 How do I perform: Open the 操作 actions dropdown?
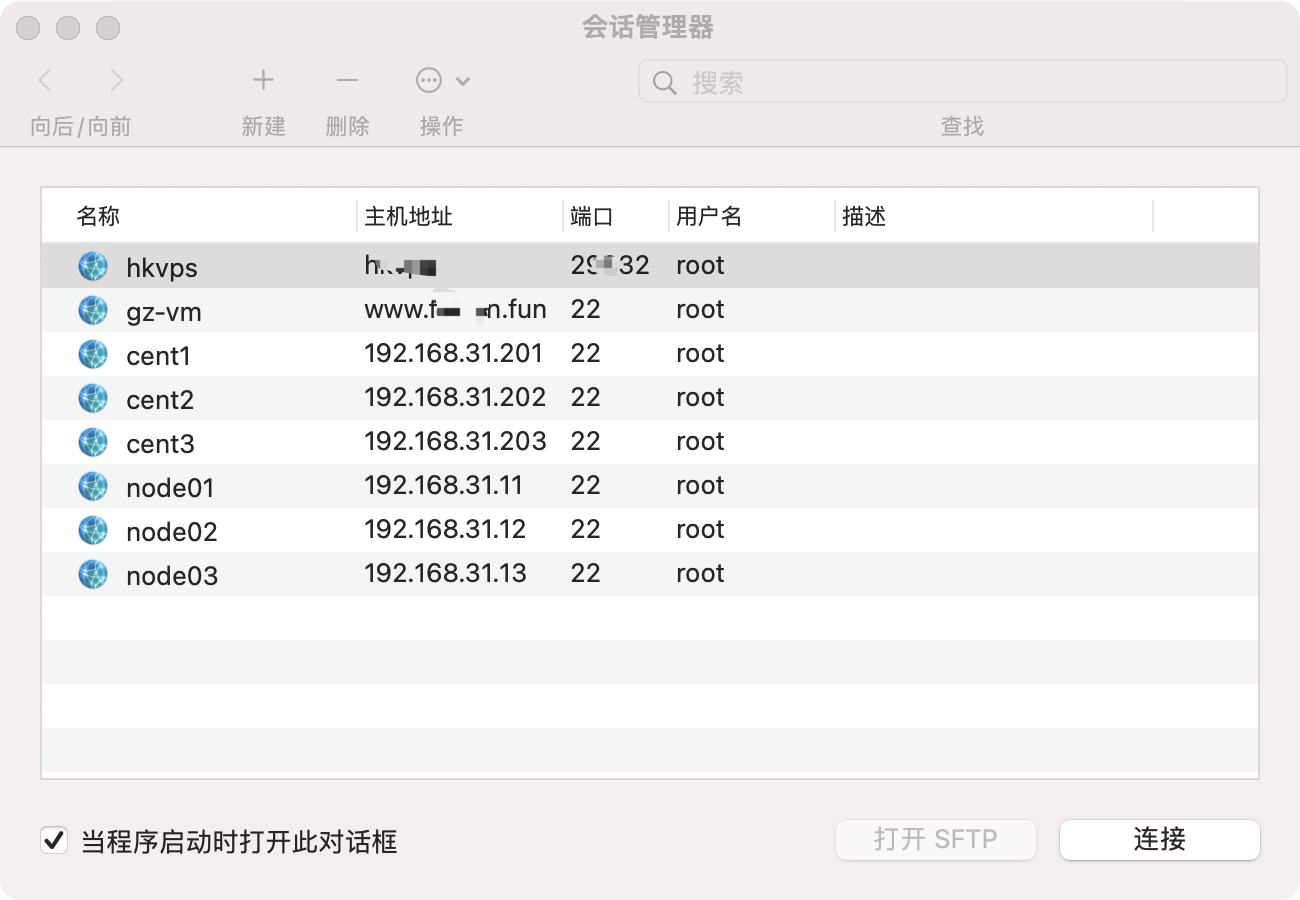(x=442, y=81)
